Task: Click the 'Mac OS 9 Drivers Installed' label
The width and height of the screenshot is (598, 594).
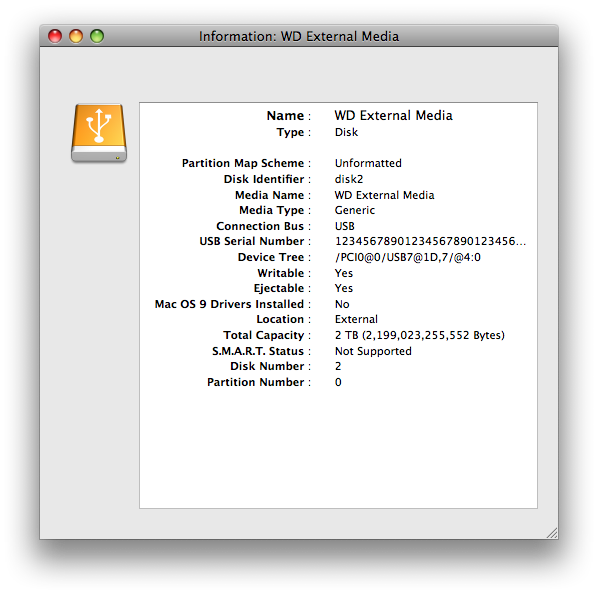Action: (229, 304)
